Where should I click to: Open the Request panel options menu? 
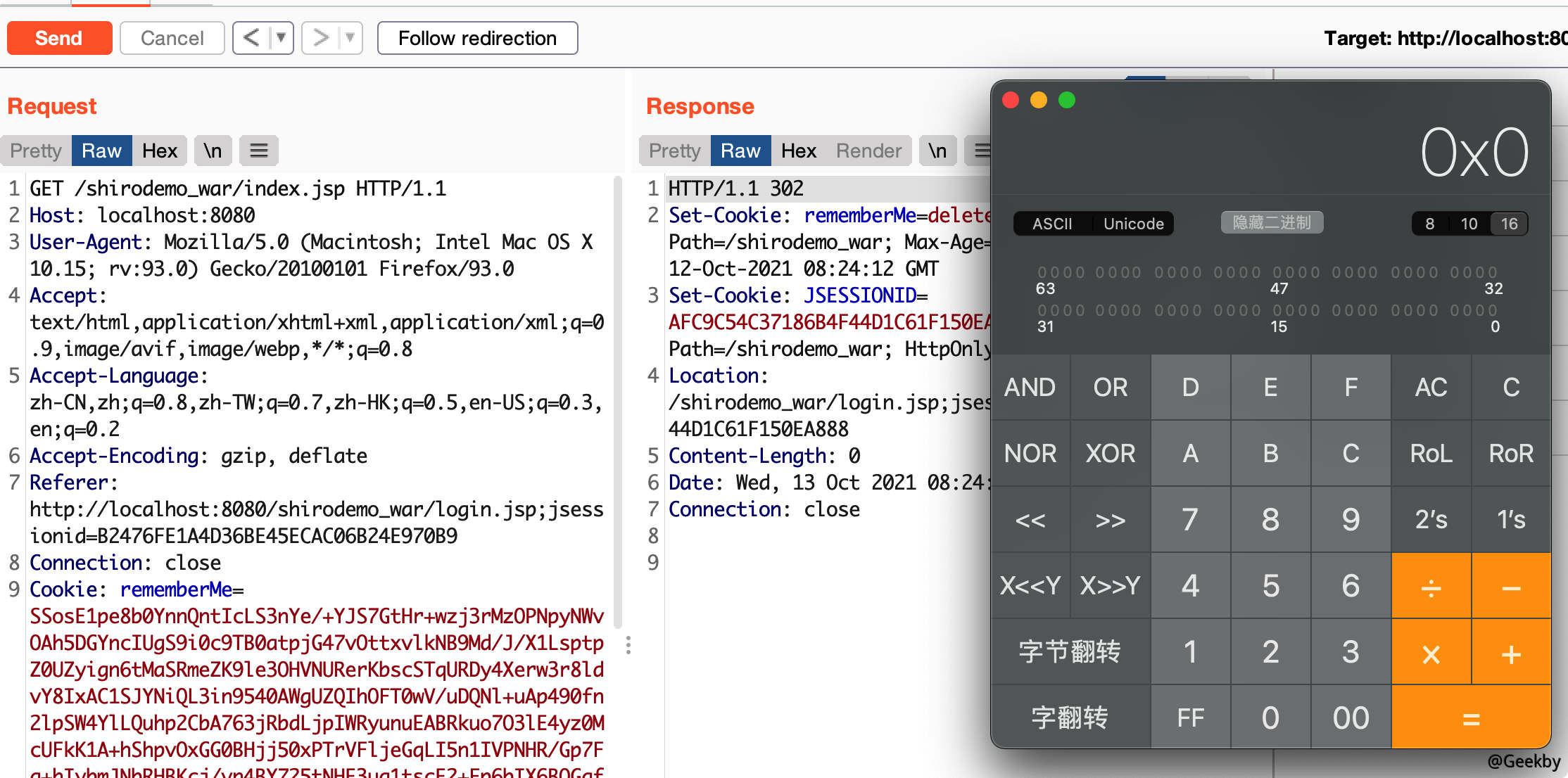[x=258, y=150]
